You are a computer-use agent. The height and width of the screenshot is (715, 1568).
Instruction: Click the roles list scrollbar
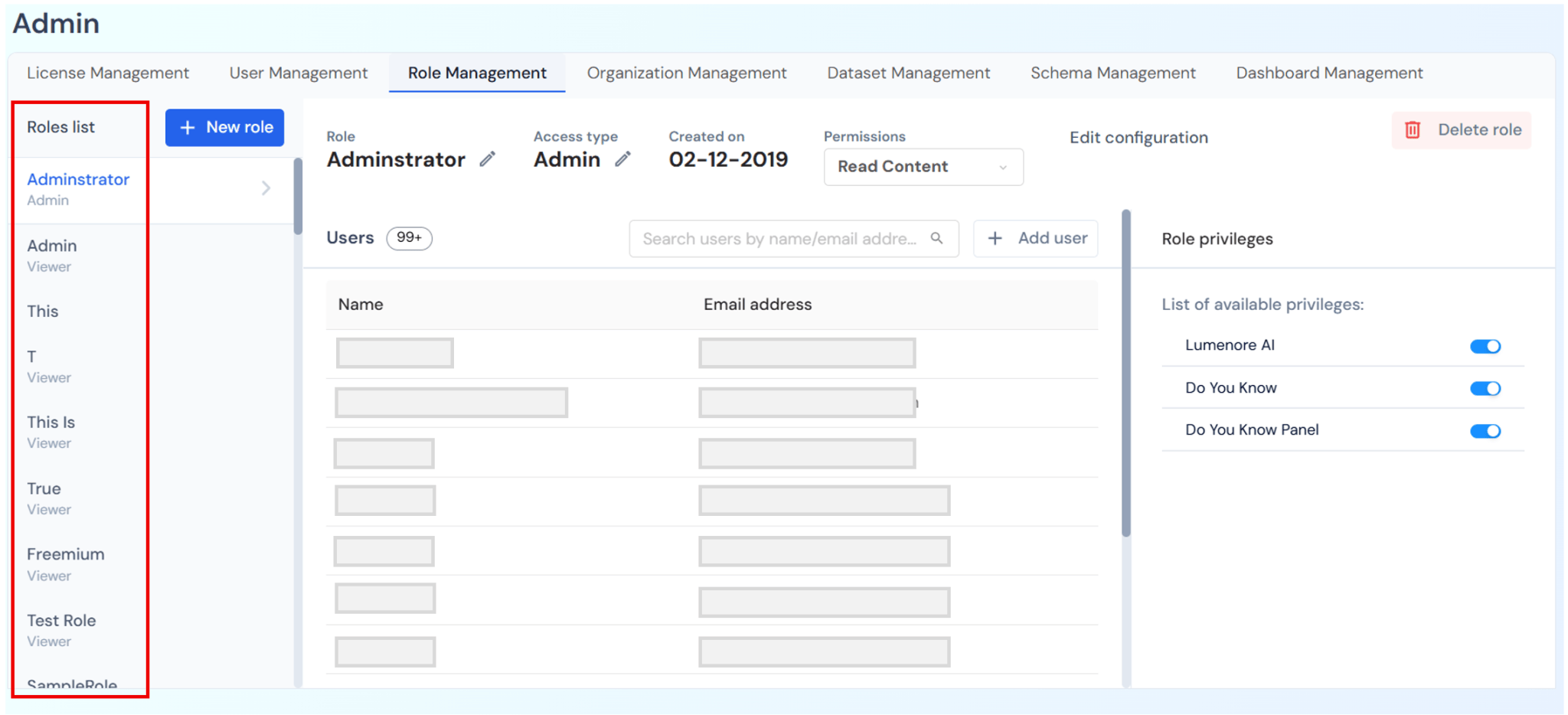pyautogui.click(x=298, y=196)
